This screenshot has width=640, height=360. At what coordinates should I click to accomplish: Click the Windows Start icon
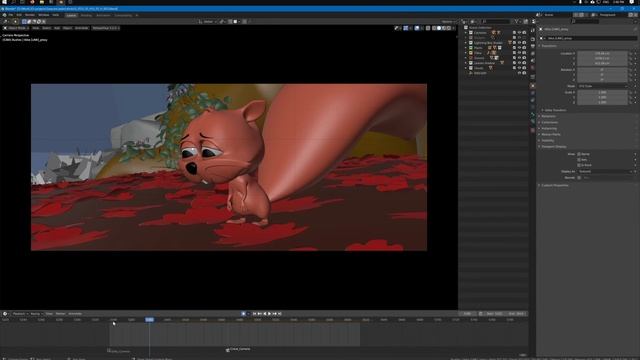pyautogui.click(x=4, y=2)
